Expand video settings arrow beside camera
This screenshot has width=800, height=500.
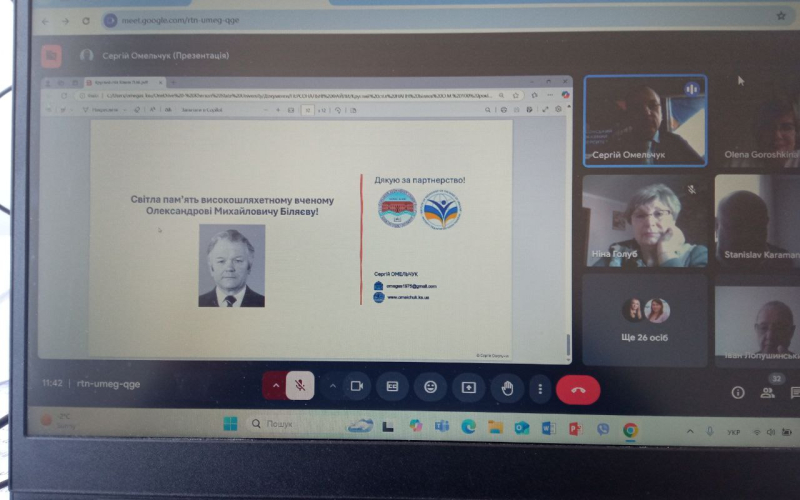click(x=332, y=387)
